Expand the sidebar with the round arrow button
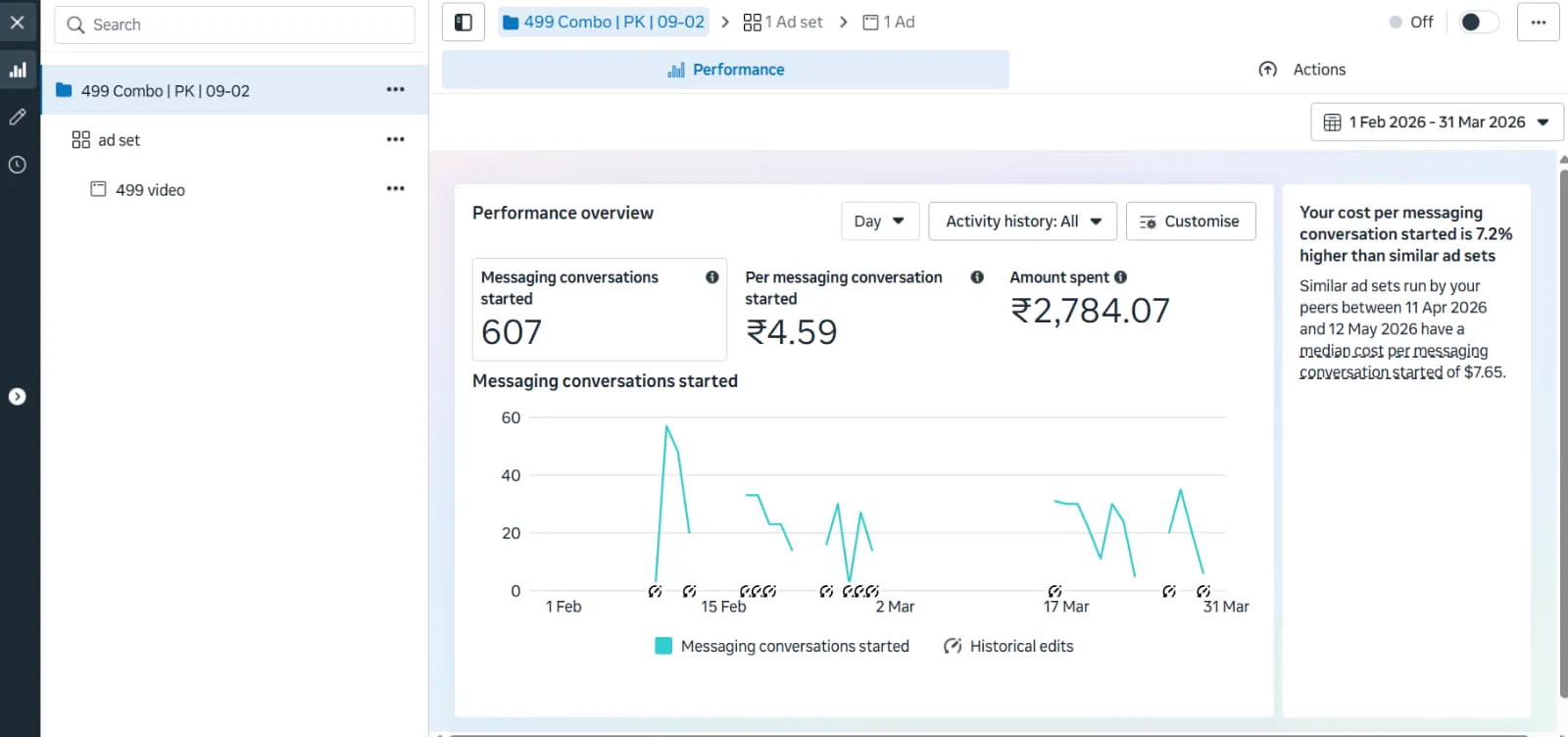This screenshot has height=737, width=1568. 18,396
